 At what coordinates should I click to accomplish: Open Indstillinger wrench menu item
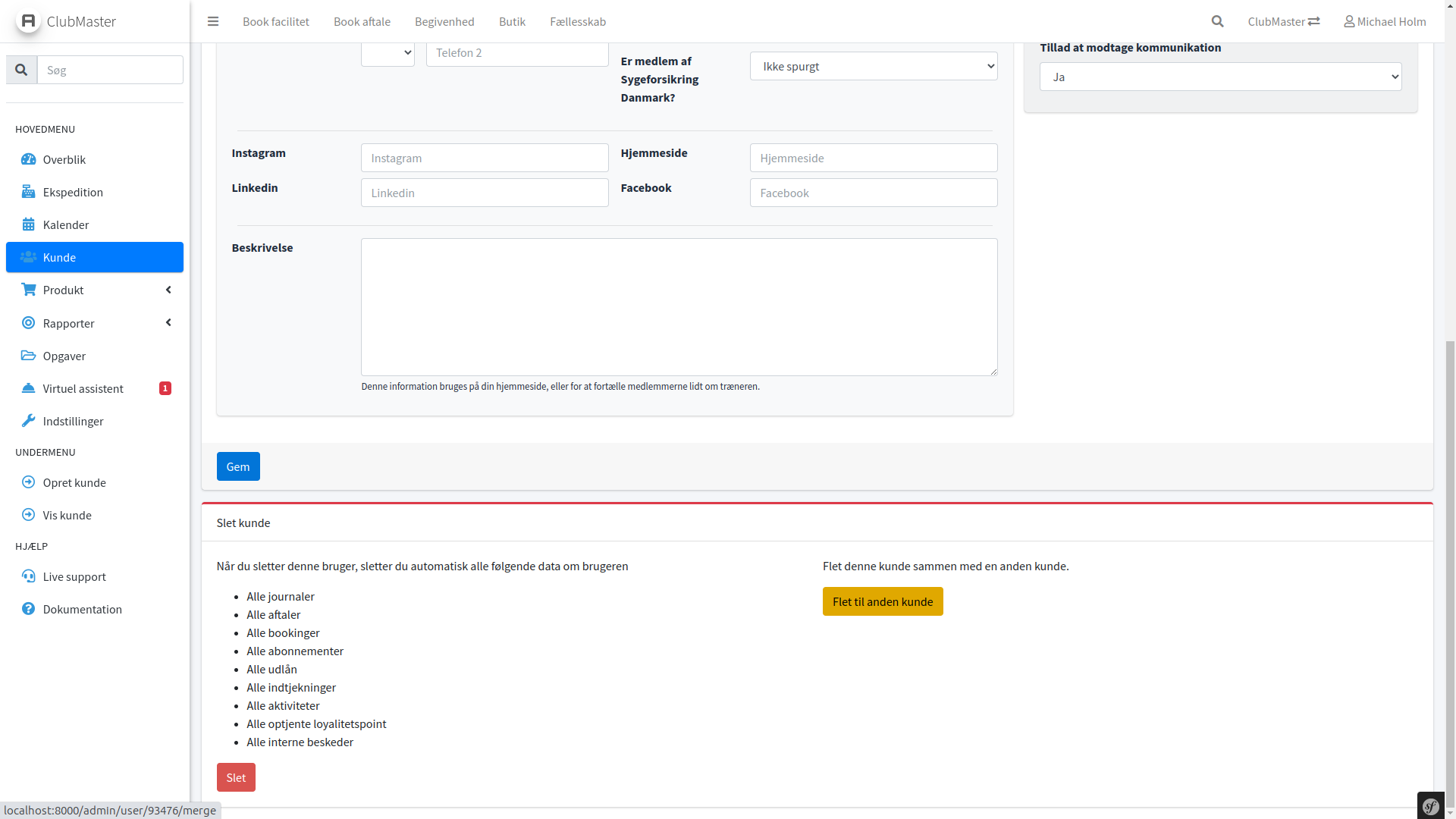(x=73, y=421)
